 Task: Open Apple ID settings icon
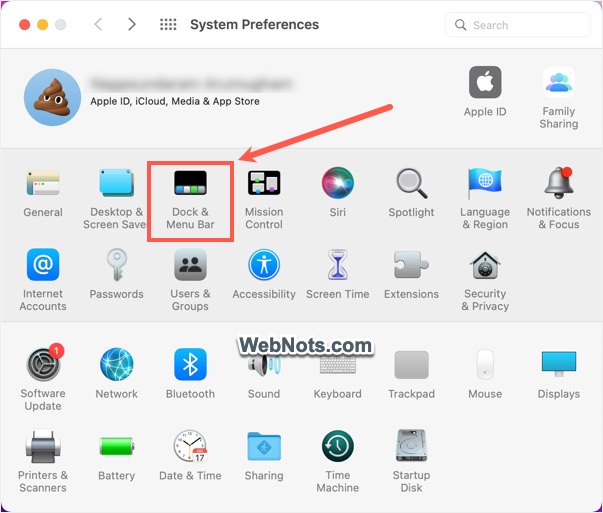pyautogui.click(x=485, y=82)
